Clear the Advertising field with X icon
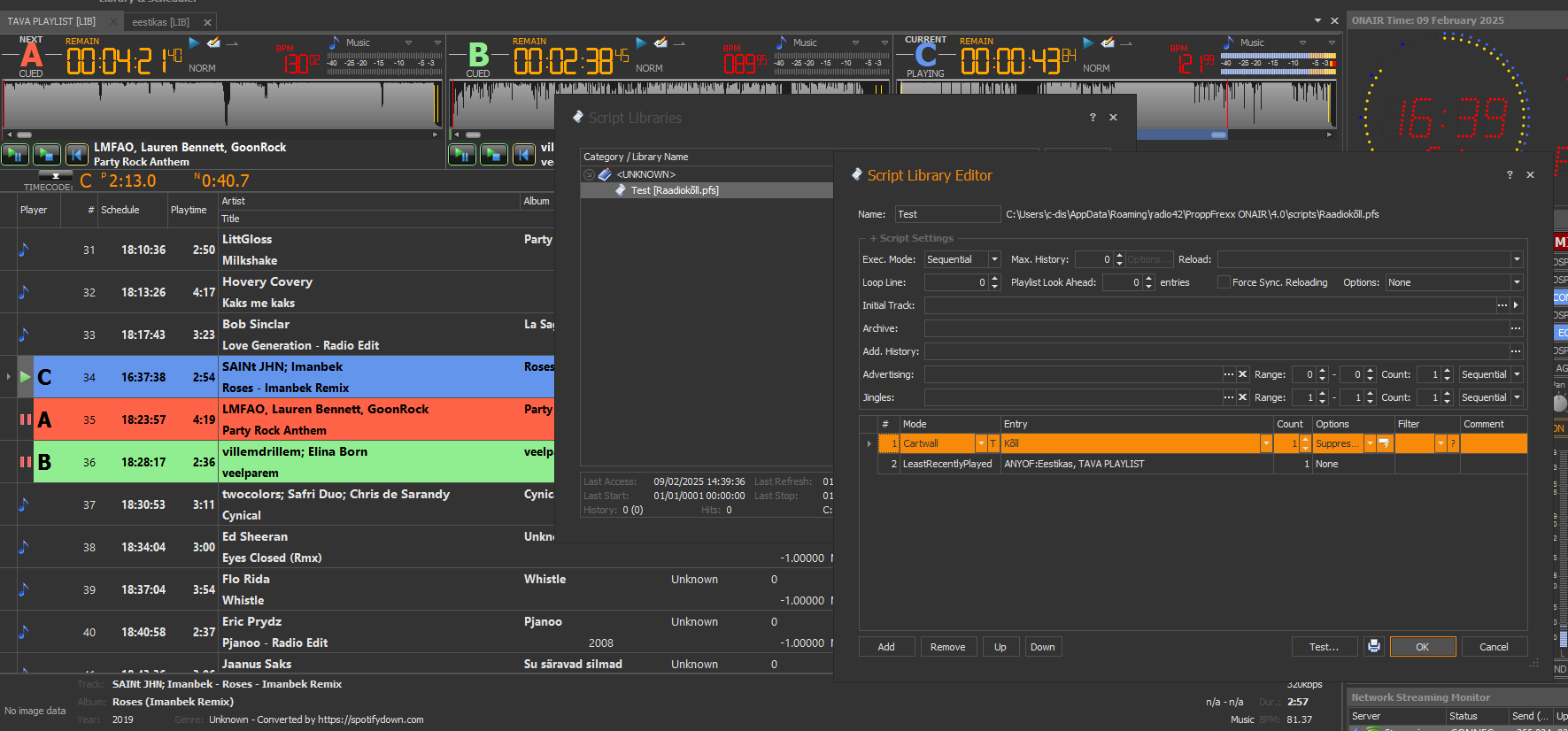 1242,374
